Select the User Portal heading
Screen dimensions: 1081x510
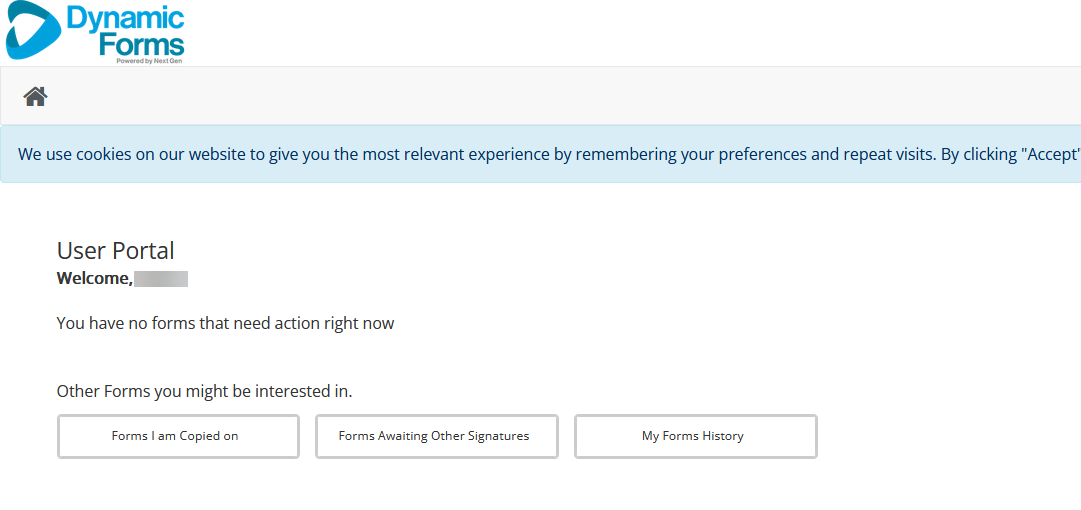[116, 251]
